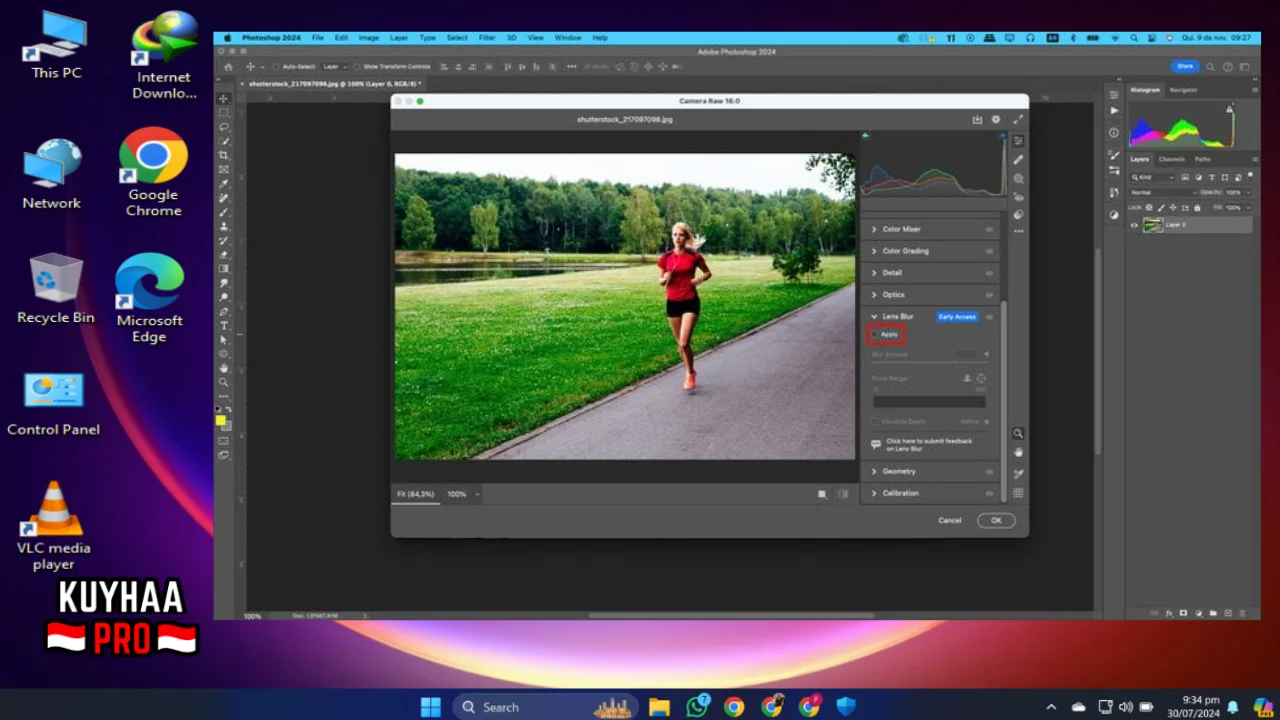Select the Move tool in Photoshop toolbar
The width and height of the screenshot is (1280, 720).
click(224, 99)
